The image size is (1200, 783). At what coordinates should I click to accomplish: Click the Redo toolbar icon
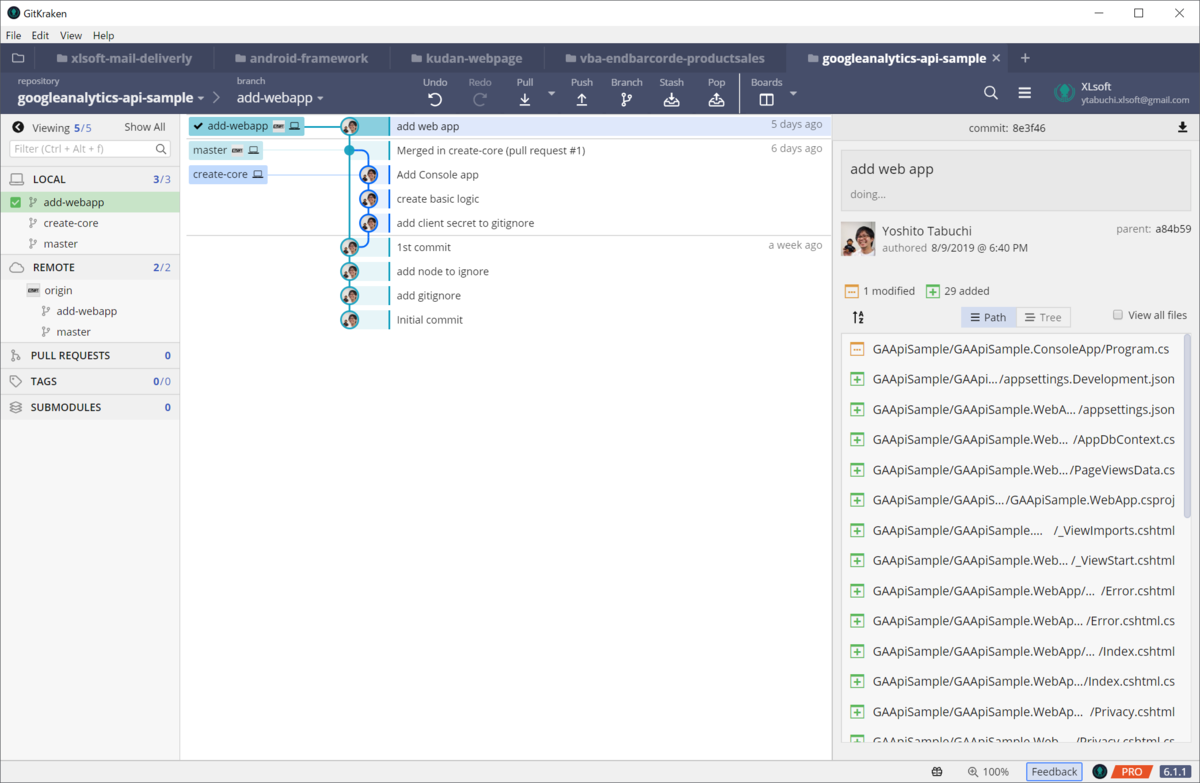click(480, 99)
